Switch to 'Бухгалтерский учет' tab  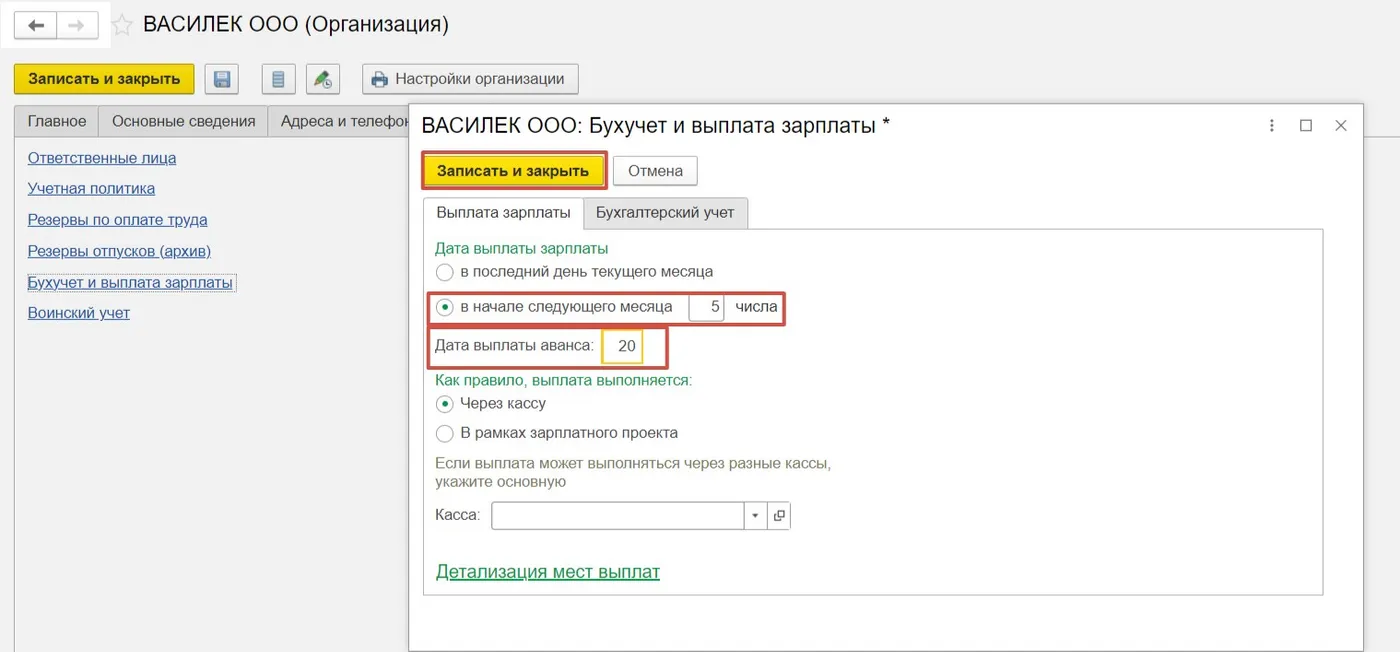click(665, 213)
